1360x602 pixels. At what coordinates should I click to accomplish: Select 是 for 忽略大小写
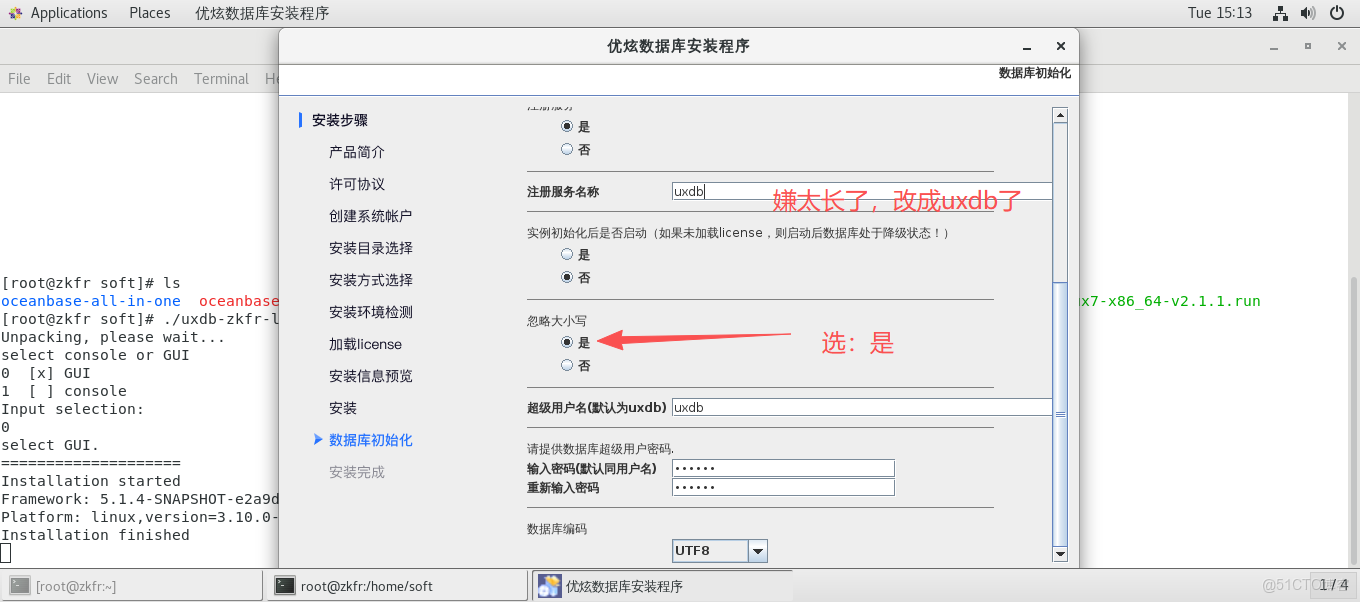[567, 342]
